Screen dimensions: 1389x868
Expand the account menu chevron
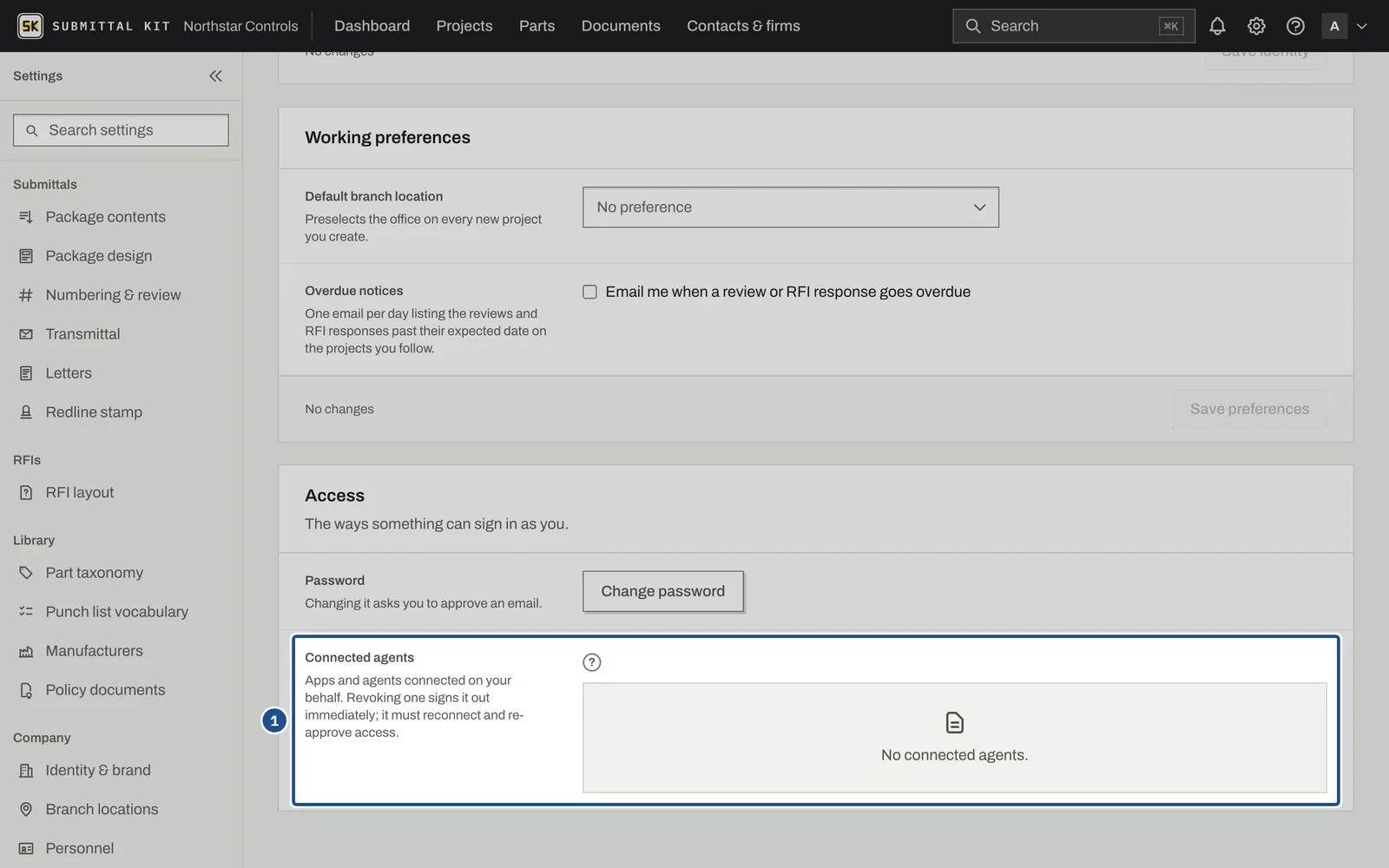[1361, 26]
